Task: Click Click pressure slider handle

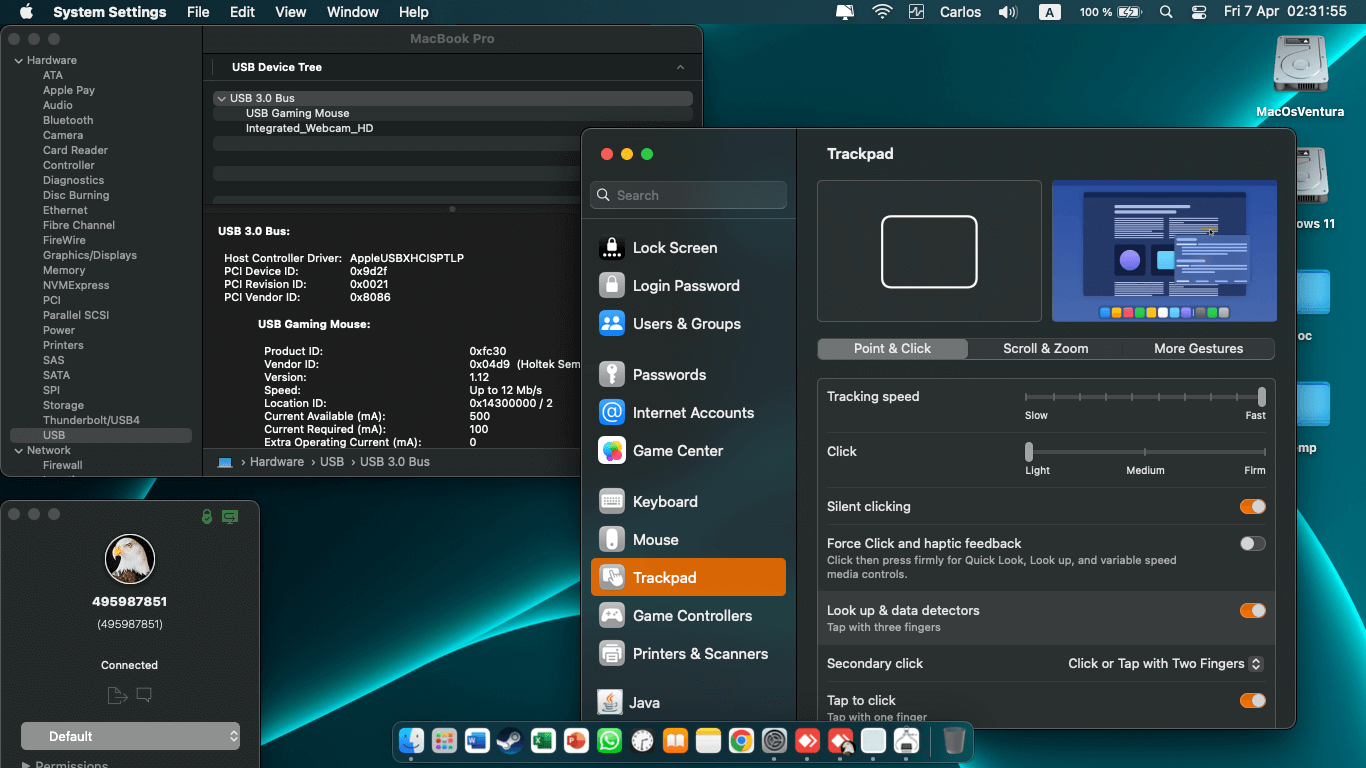Action: pyautogui.click(x=1029, y=452)
